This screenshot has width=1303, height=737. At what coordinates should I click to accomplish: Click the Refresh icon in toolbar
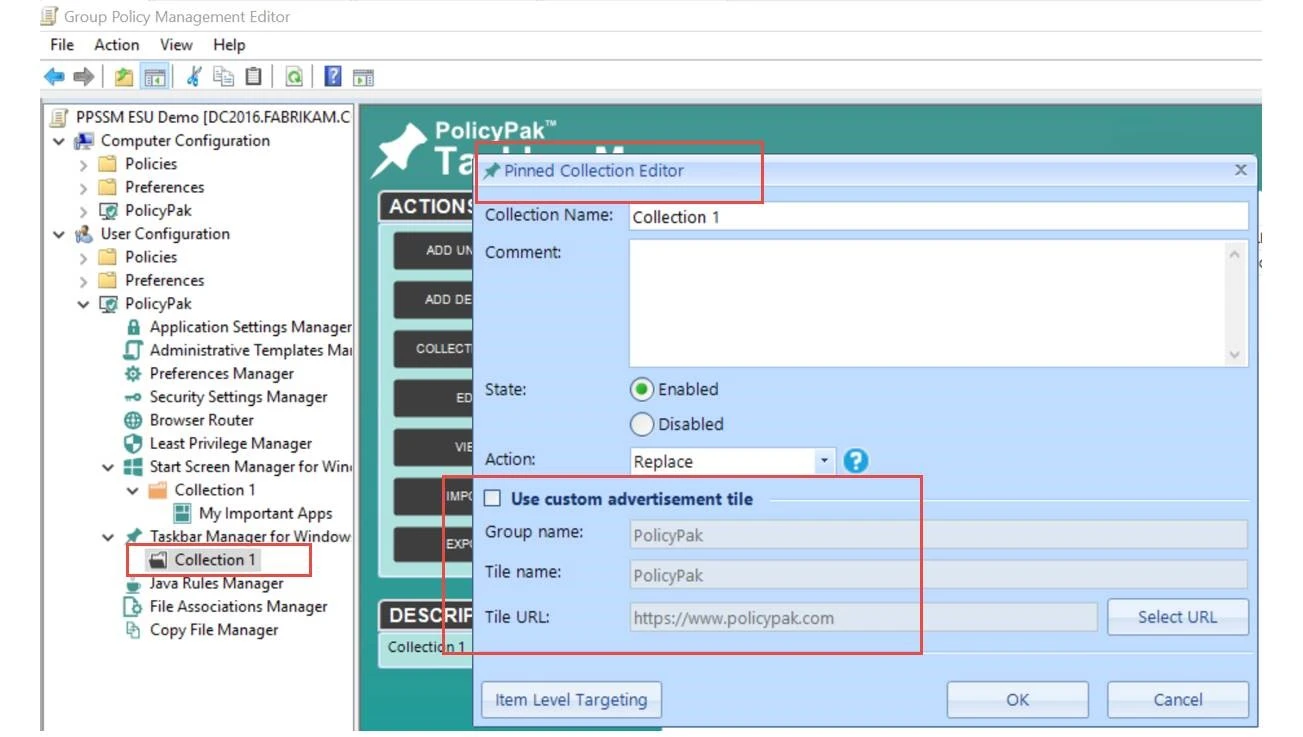pyautogui.click(x=294, y=77)
